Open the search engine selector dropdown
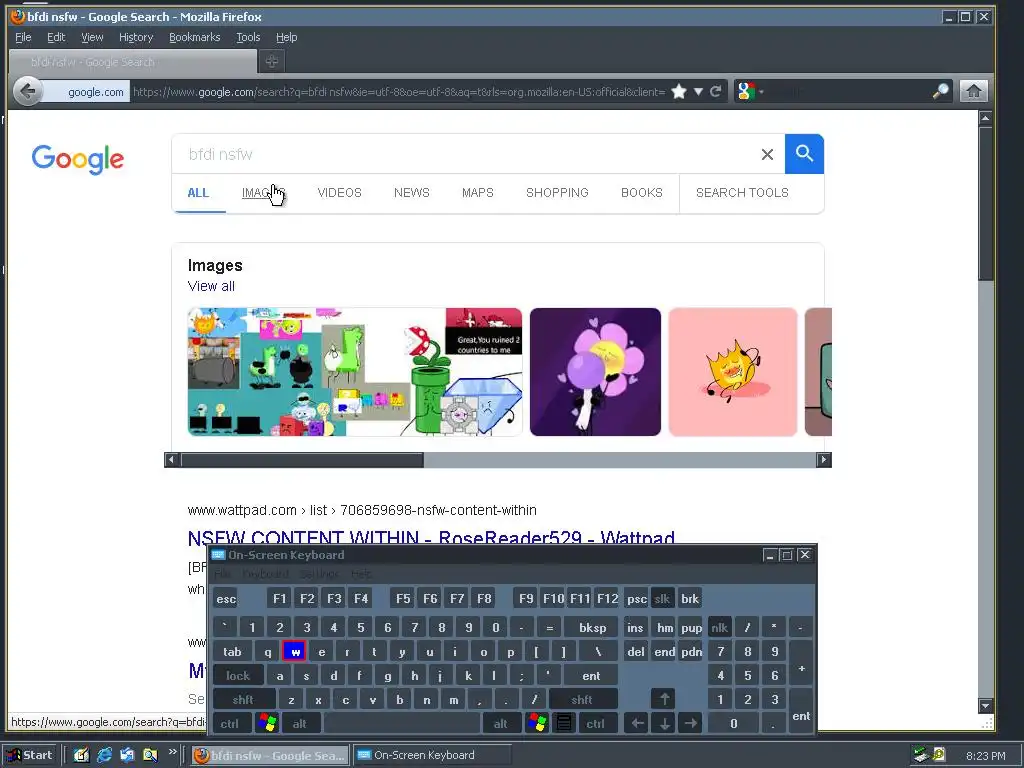The image size is (1024, 768). (x=750, y=91)
